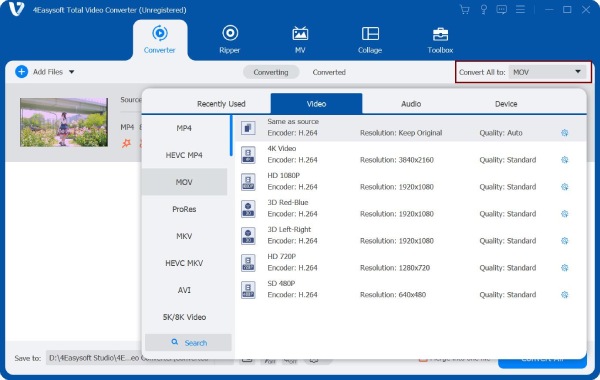600x380 pixels.
Task: Click the 3D Red-Blue preset icon
Action: click(248, 209)
